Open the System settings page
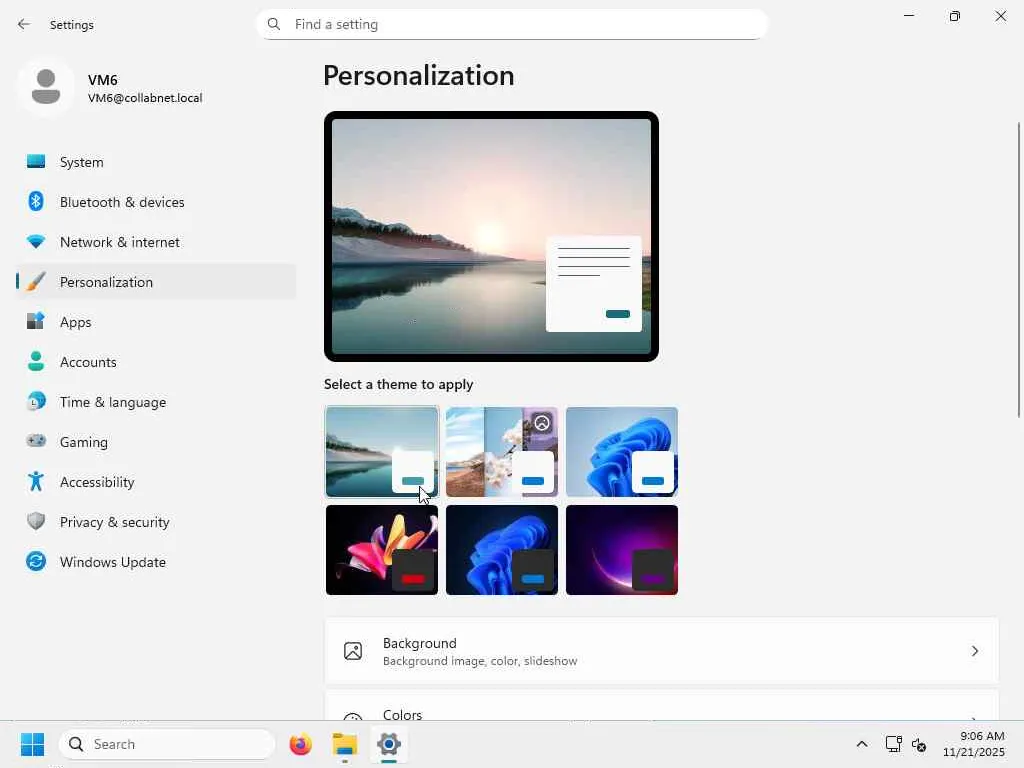 156,161
